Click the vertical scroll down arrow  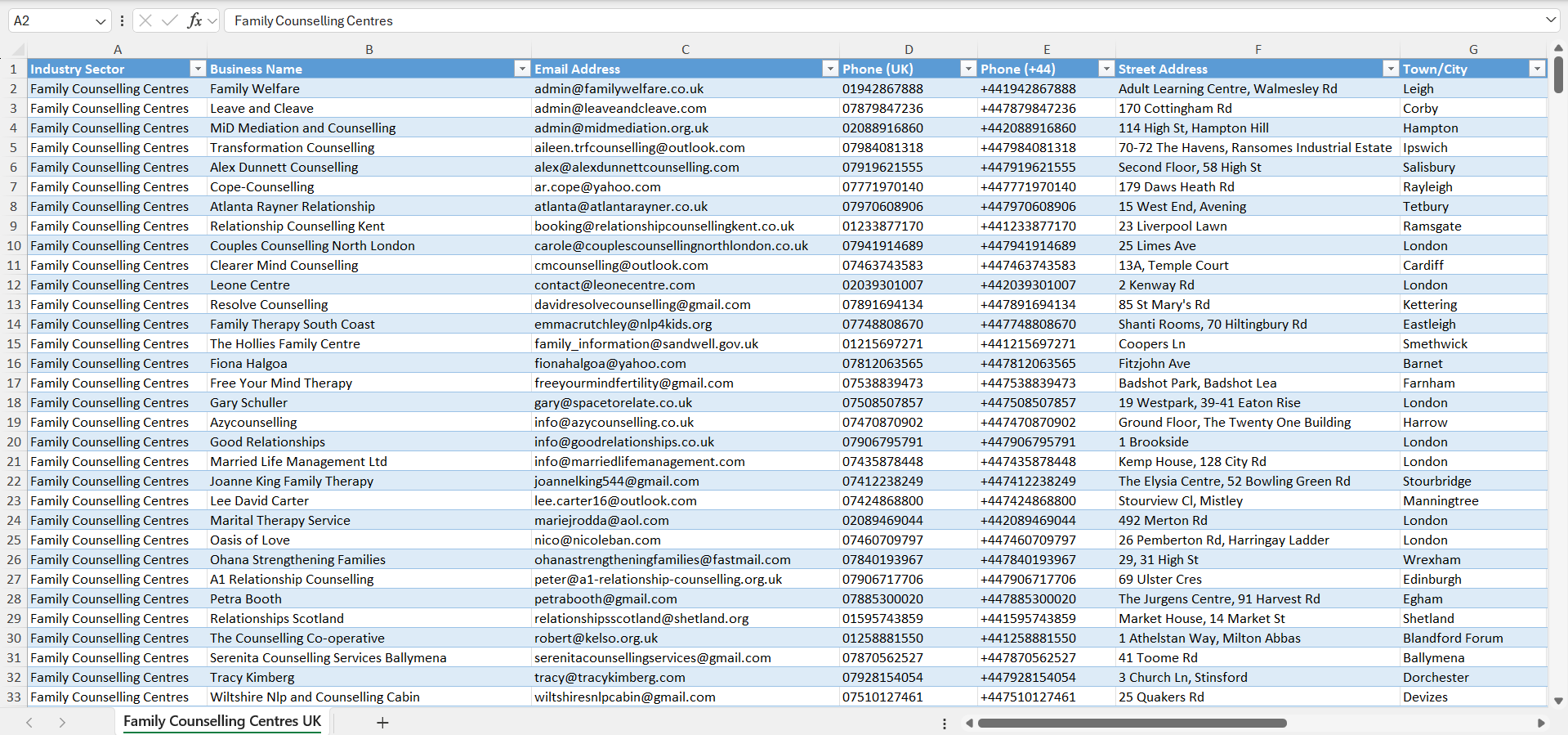[1558, 701]
